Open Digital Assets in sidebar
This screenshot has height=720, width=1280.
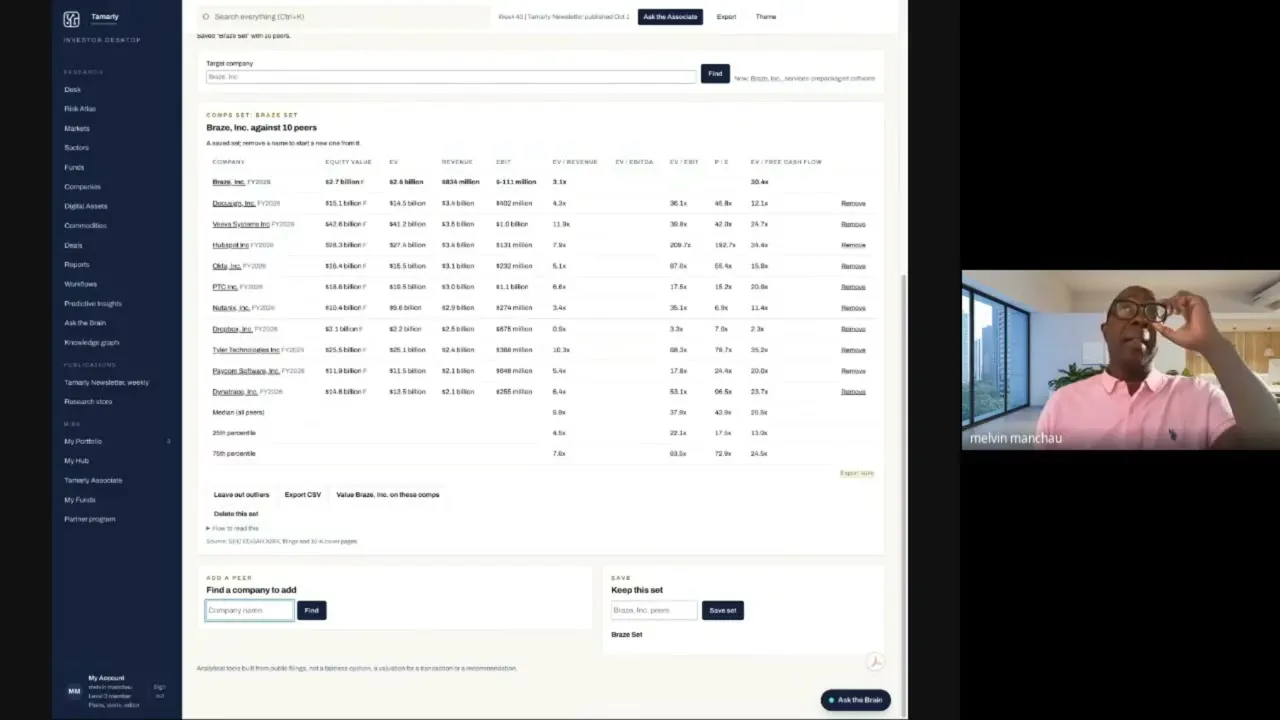pos(86,206)
